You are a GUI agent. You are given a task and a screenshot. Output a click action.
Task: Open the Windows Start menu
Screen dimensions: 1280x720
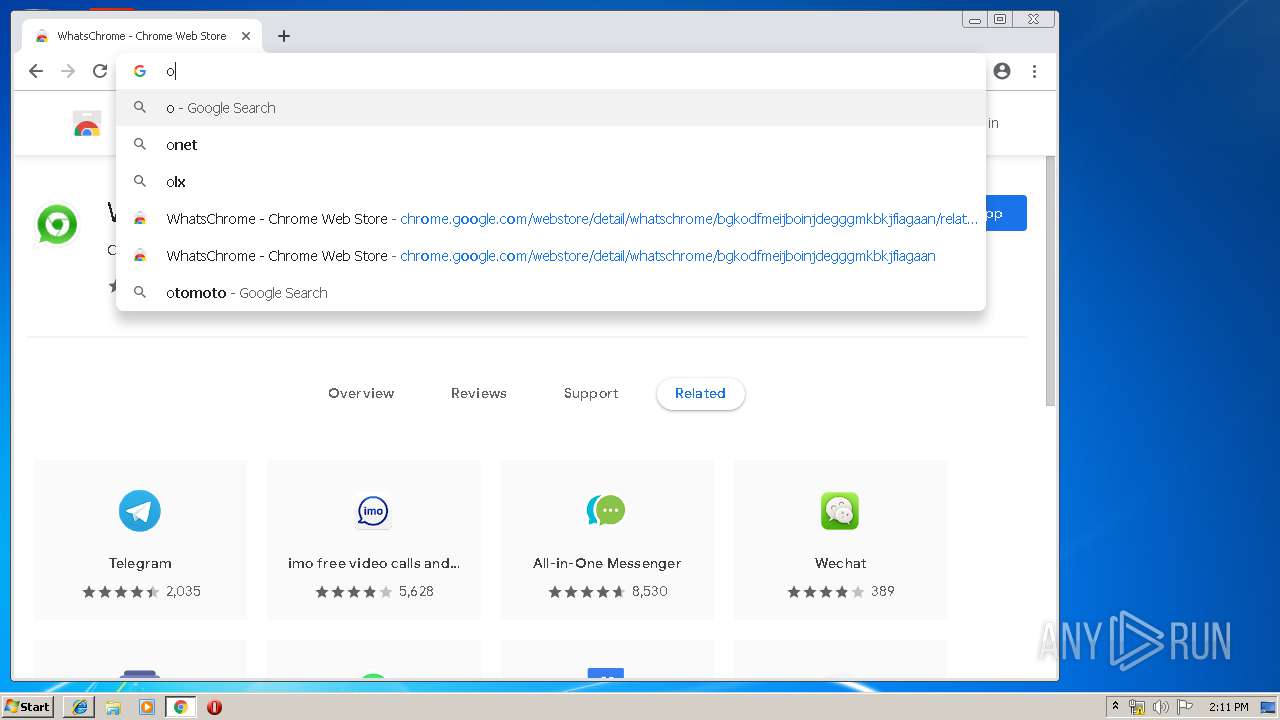click(27, 706)
